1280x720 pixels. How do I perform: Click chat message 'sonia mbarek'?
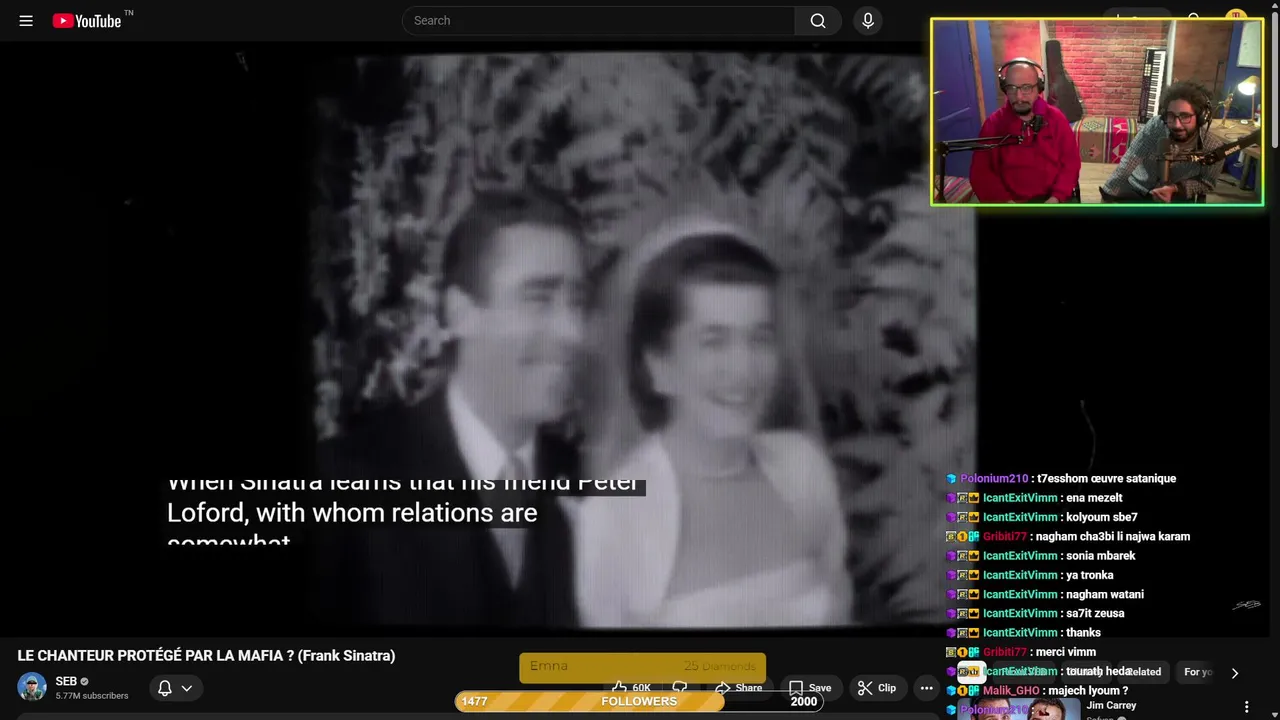[1100, 556]
